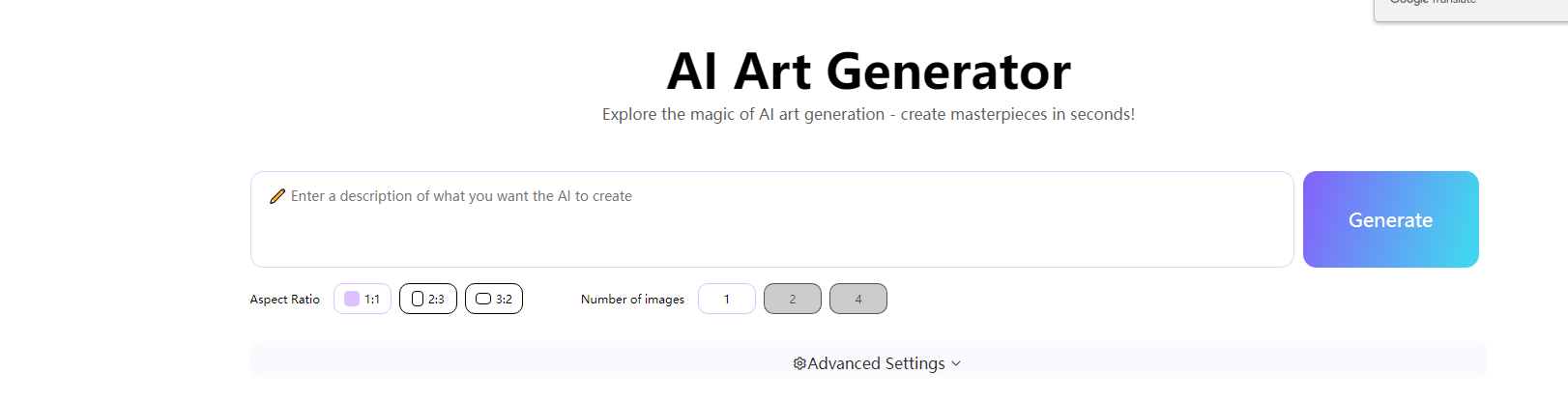Click the gear icon beside Advanced Settings

(799, 363)
